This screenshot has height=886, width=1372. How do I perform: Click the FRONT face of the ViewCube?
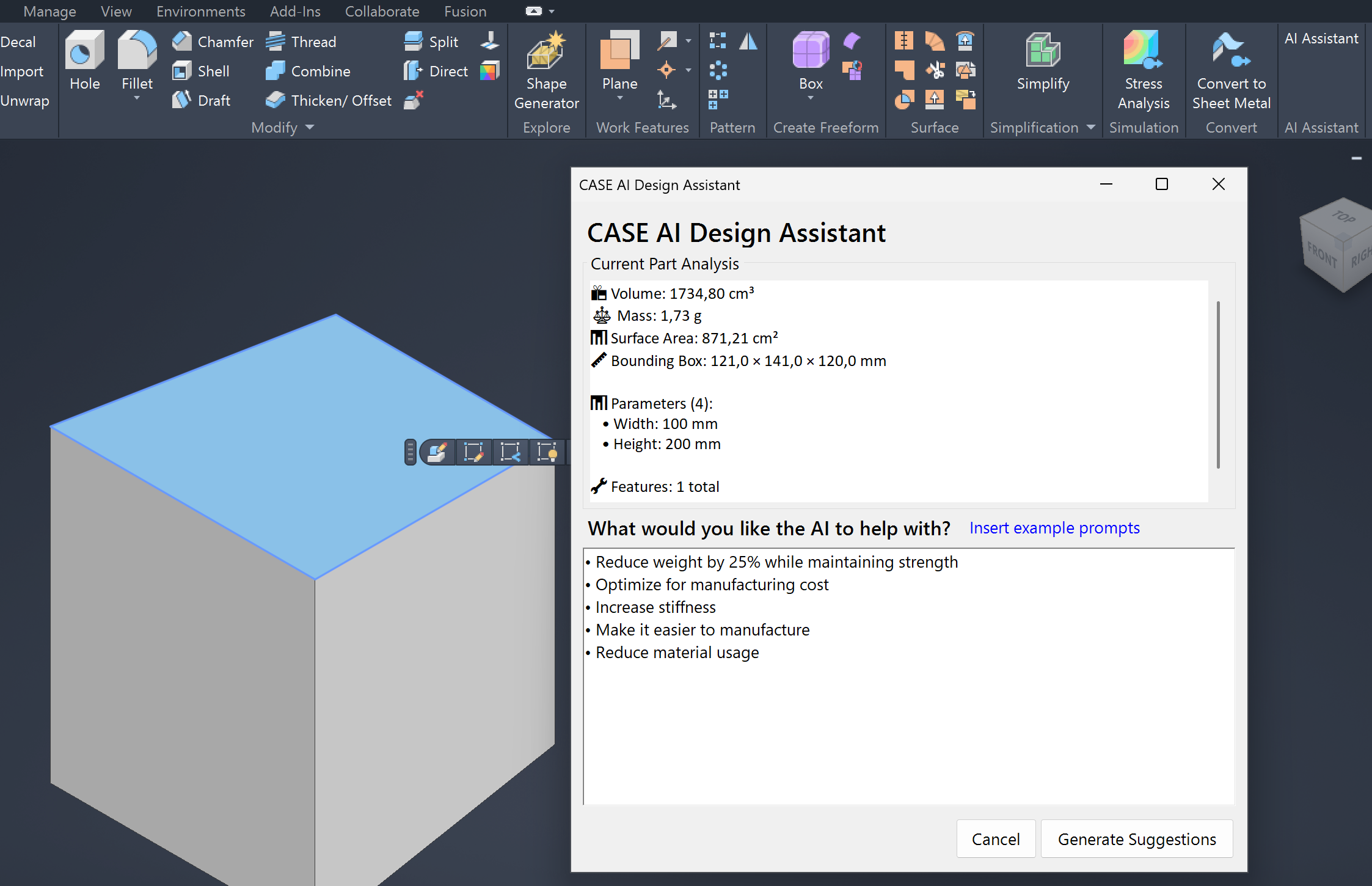pyautogui.click(x=1321, y=251)
